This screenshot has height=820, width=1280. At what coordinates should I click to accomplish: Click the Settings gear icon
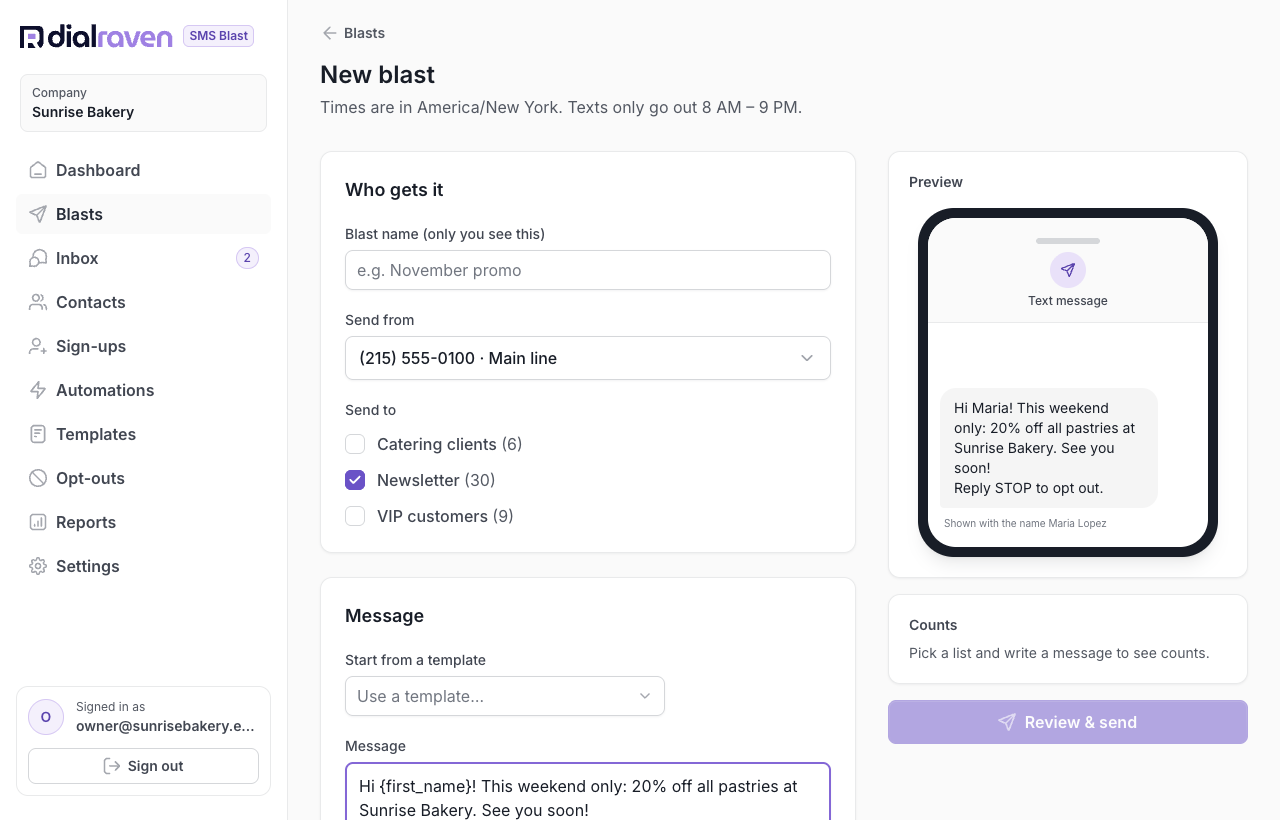38,566
